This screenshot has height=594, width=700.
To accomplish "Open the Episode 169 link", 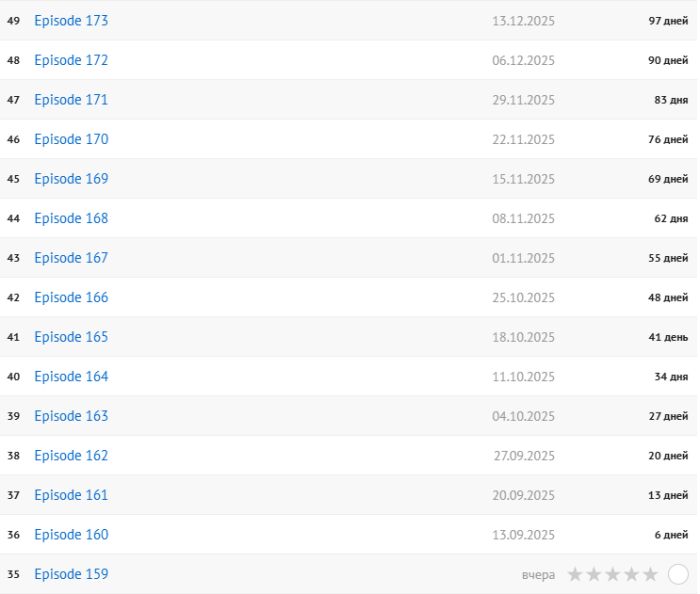I will (71, 179).
